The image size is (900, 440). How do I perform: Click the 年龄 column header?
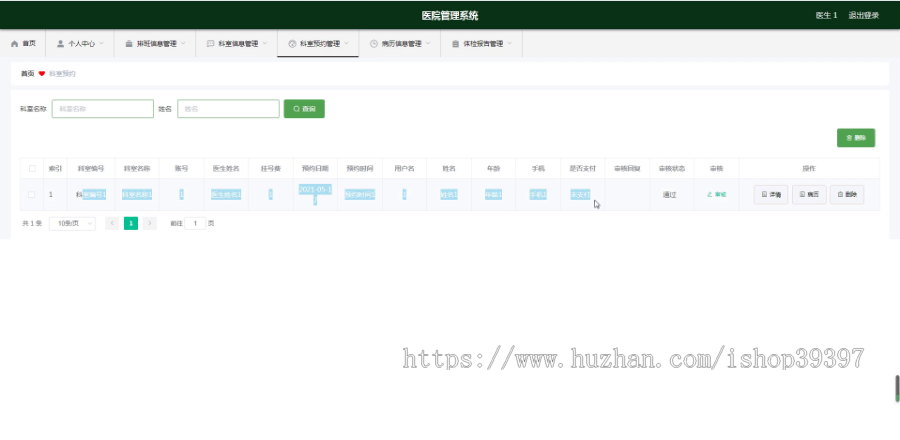click(x=494, y=169)
